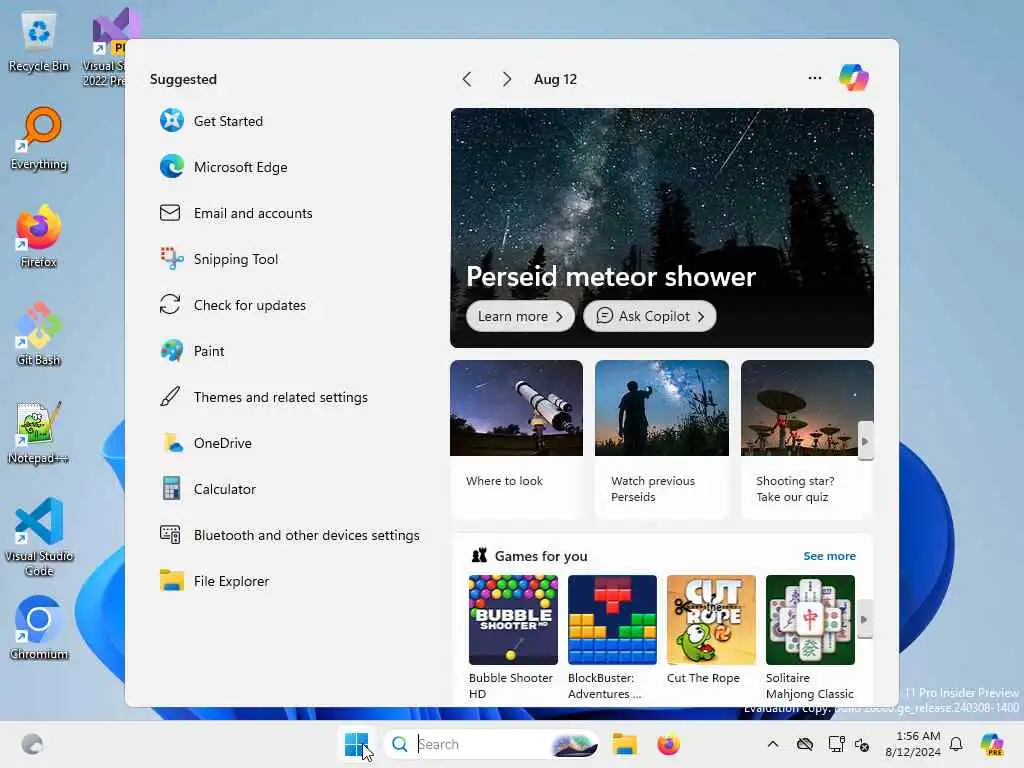
Task: Click the Ask Copilot button
Action: 650,316
